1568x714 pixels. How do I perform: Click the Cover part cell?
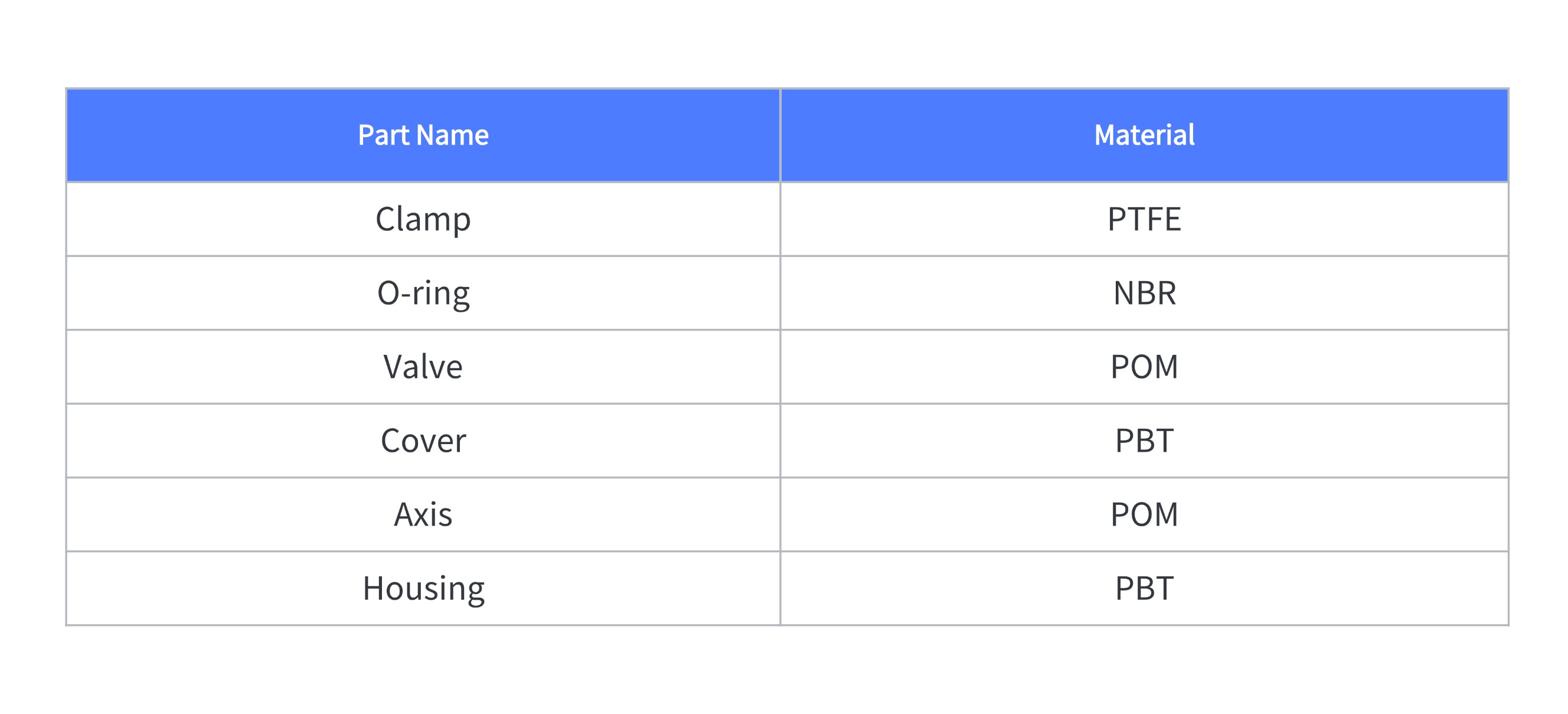(x=423, y=441)
